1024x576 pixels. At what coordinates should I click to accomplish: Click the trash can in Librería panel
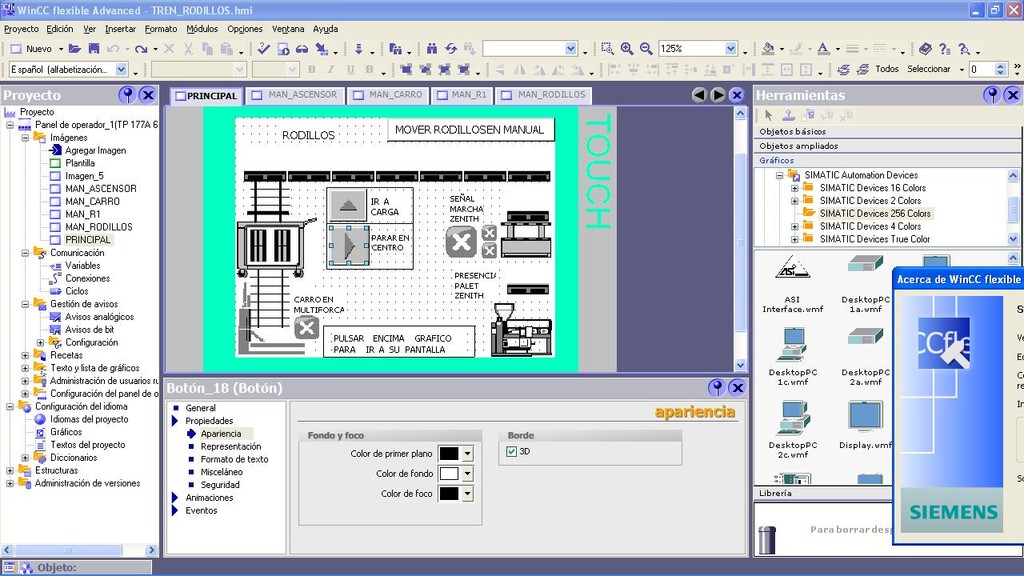(766, 539)
